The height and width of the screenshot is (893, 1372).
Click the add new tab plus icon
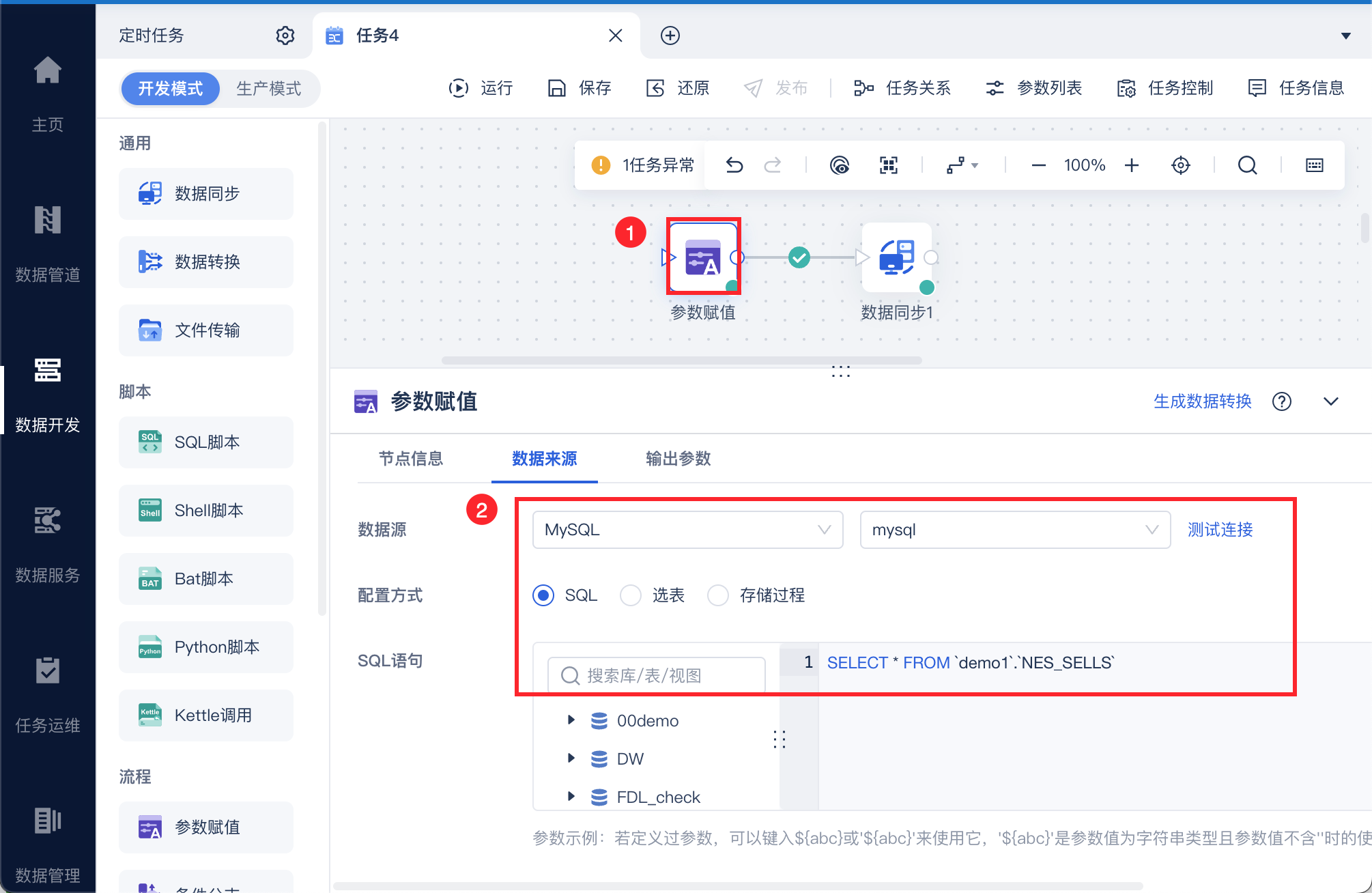670,36
